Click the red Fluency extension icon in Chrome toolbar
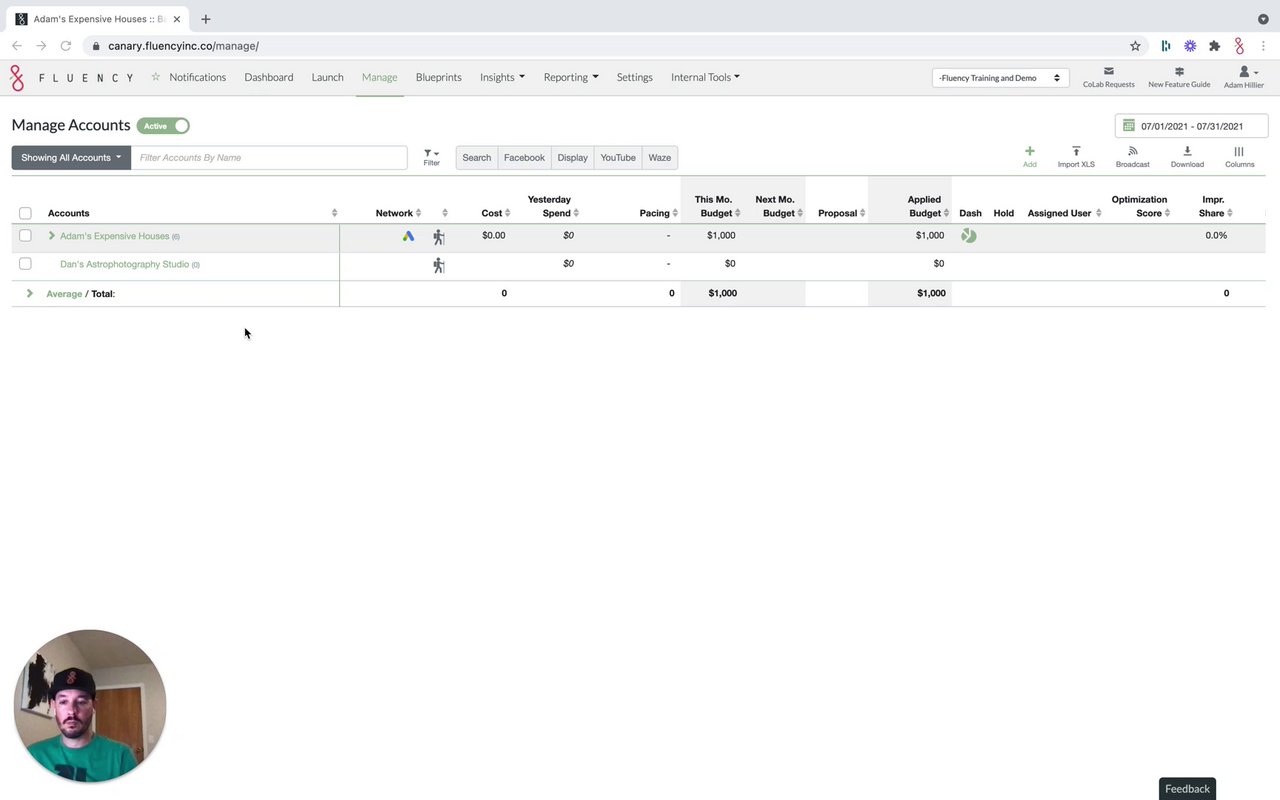 coord(1239,46)
